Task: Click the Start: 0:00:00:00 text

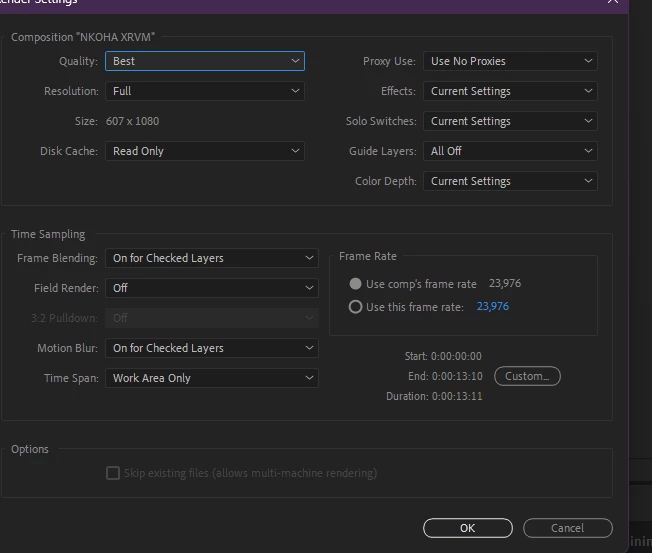Action: (443, 356)
